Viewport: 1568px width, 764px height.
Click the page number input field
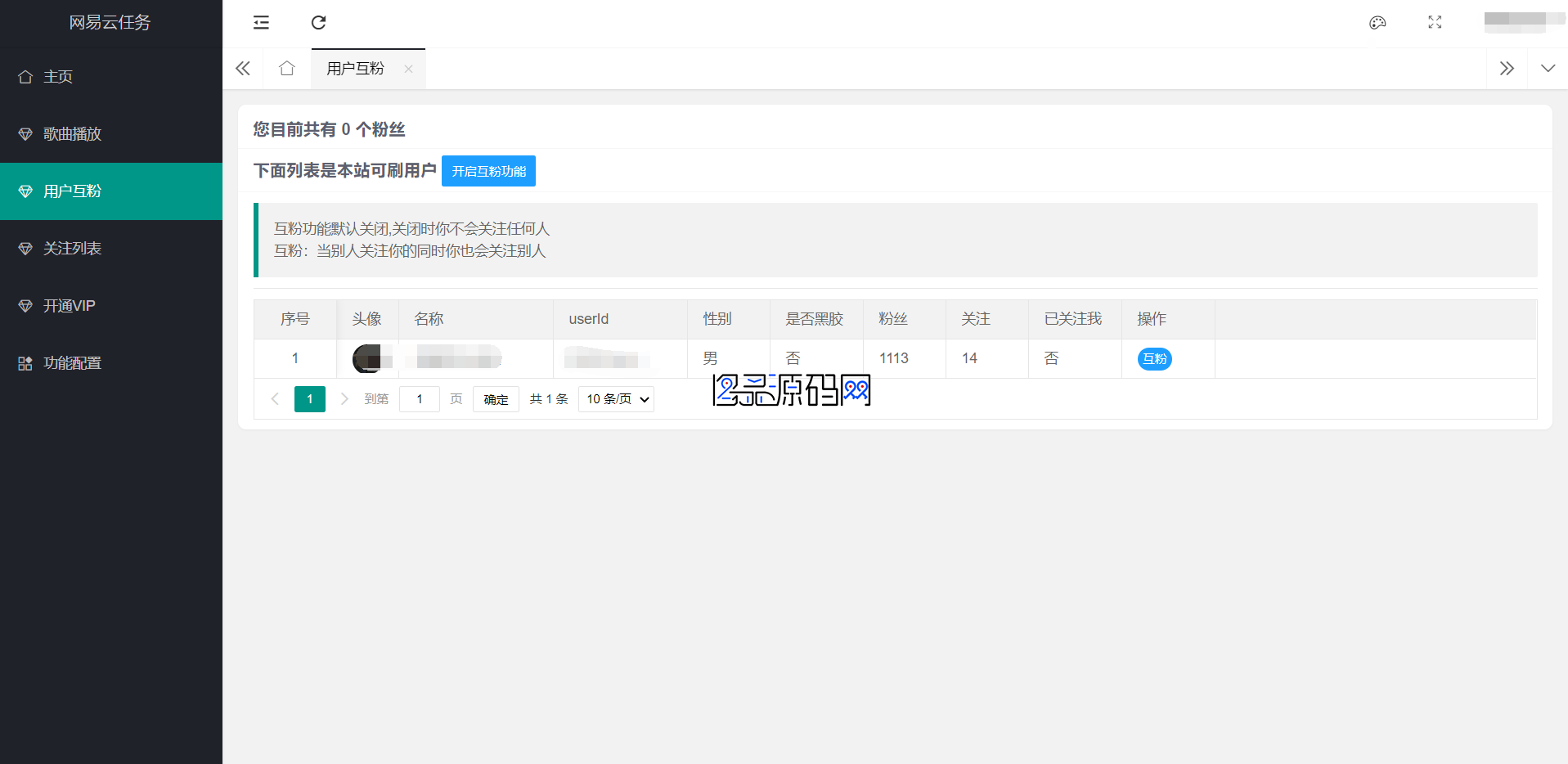(x=420, y=399)
